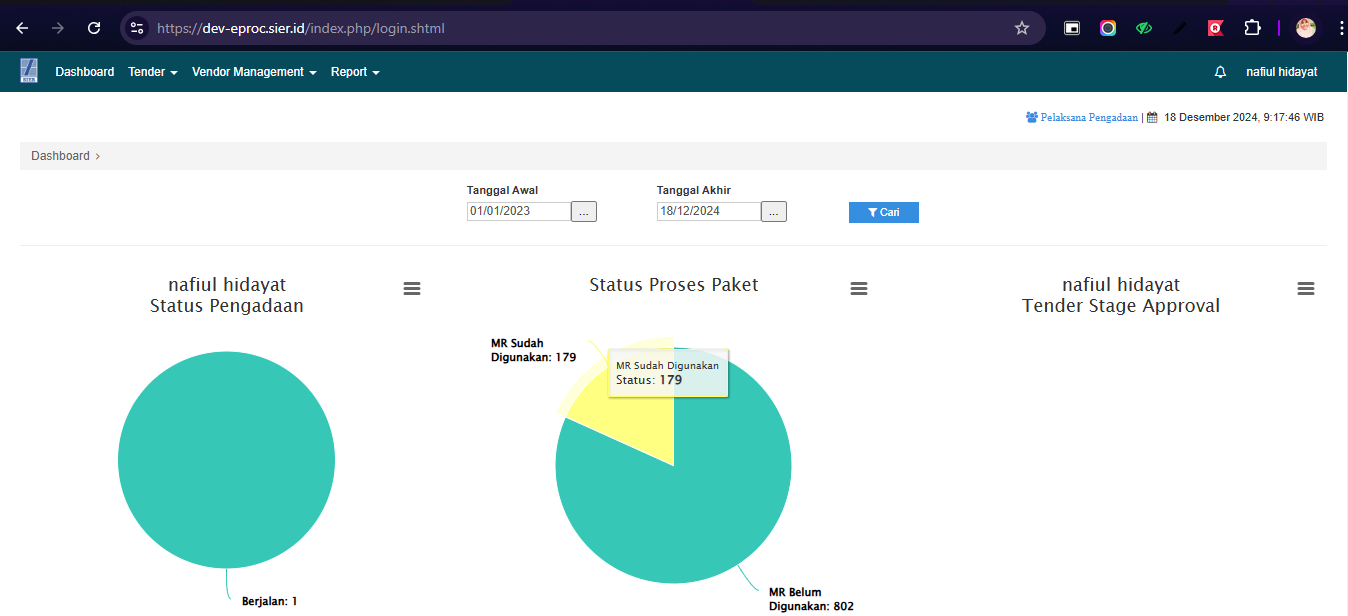
Task: Bookmark this page with star icon
Action: click(1022, 28)
